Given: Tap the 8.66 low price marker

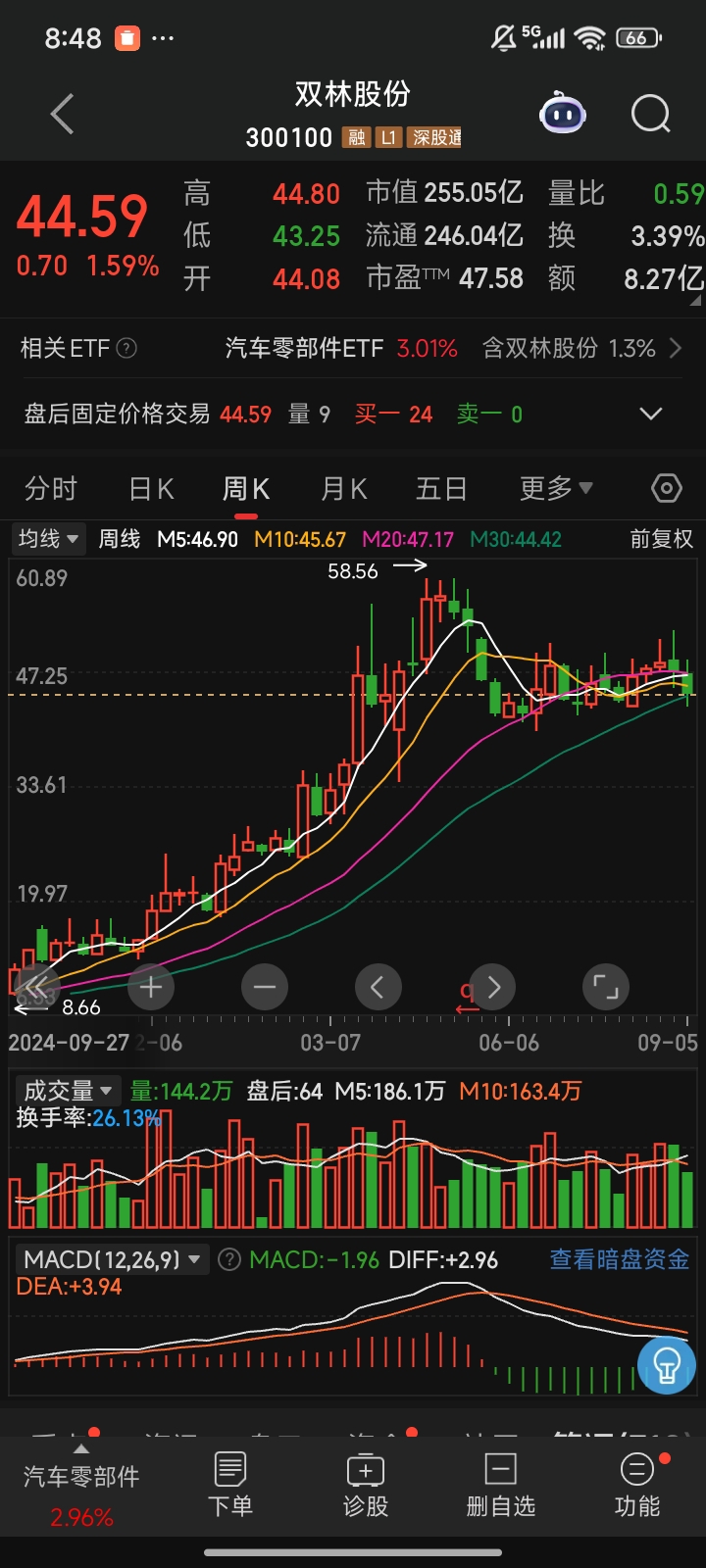Looking at the screenshot, I should click(80, 1007).
